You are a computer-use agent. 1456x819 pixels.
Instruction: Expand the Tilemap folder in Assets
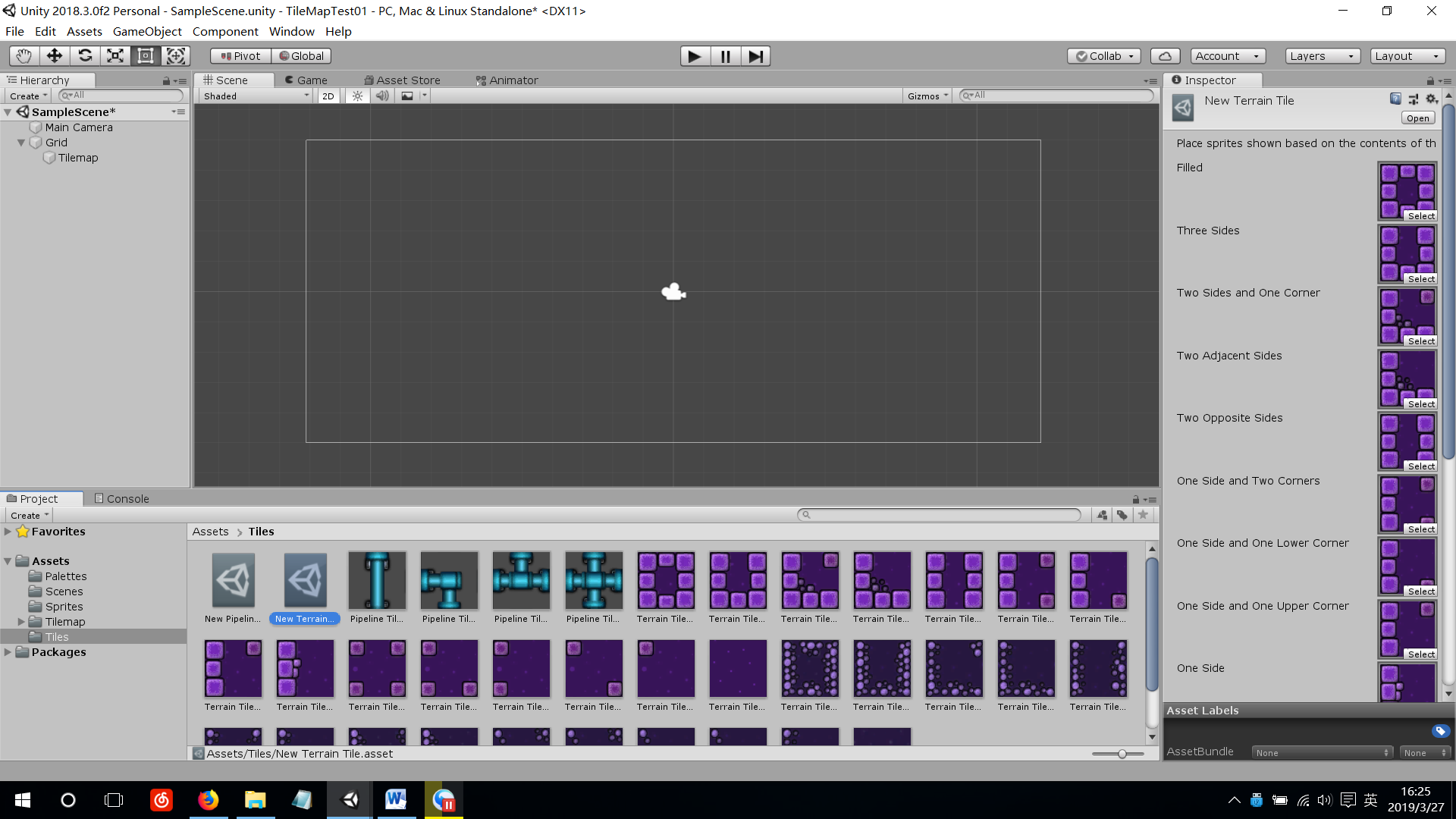(x=21, y=622)
